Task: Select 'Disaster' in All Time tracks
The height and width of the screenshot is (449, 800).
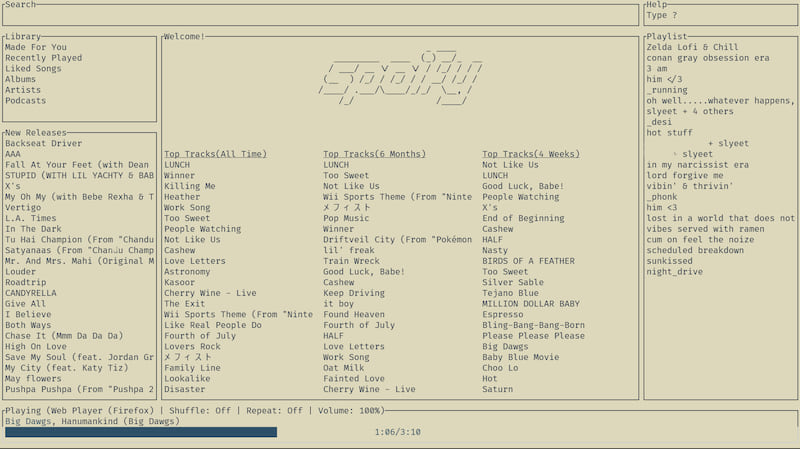Action: (185, 390)
